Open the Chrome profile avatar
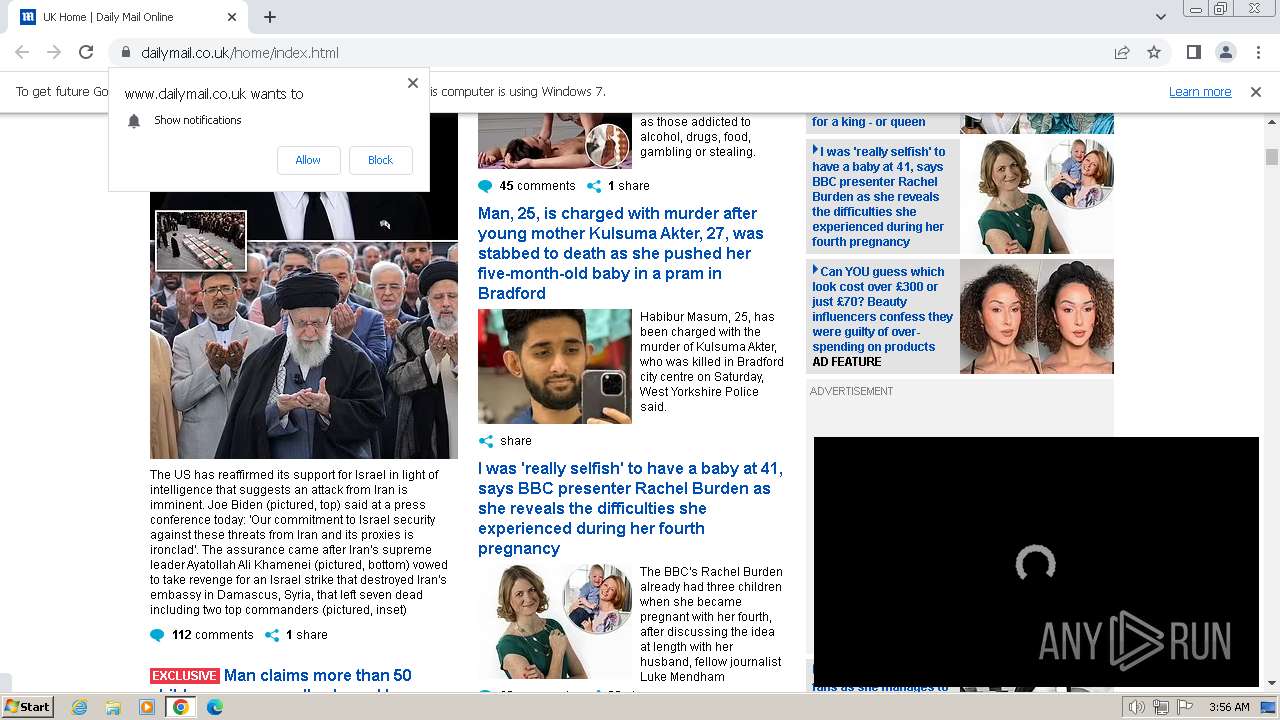Image resolution: width=1280 pixels, height=720 pixels. 1225,52
